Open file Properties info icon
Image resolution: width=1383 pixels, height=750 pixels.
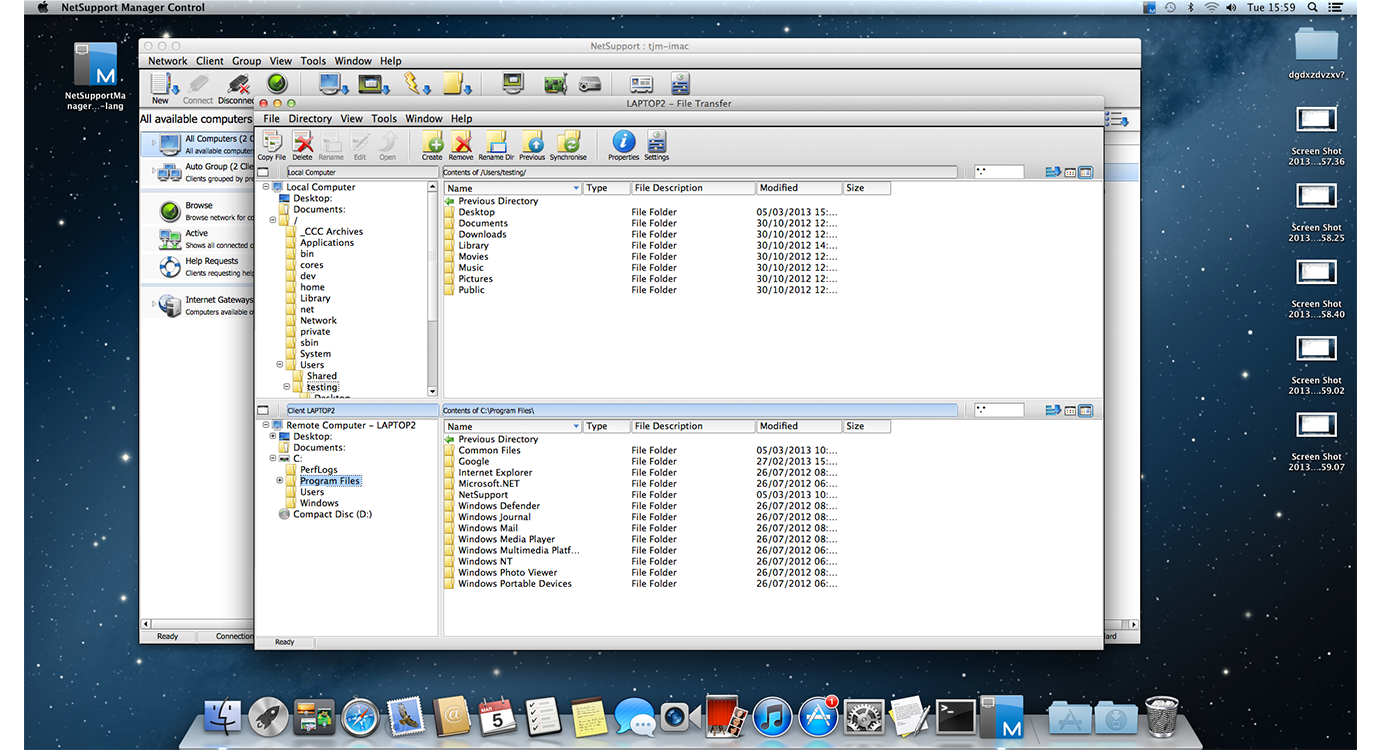tap(623, 144)
